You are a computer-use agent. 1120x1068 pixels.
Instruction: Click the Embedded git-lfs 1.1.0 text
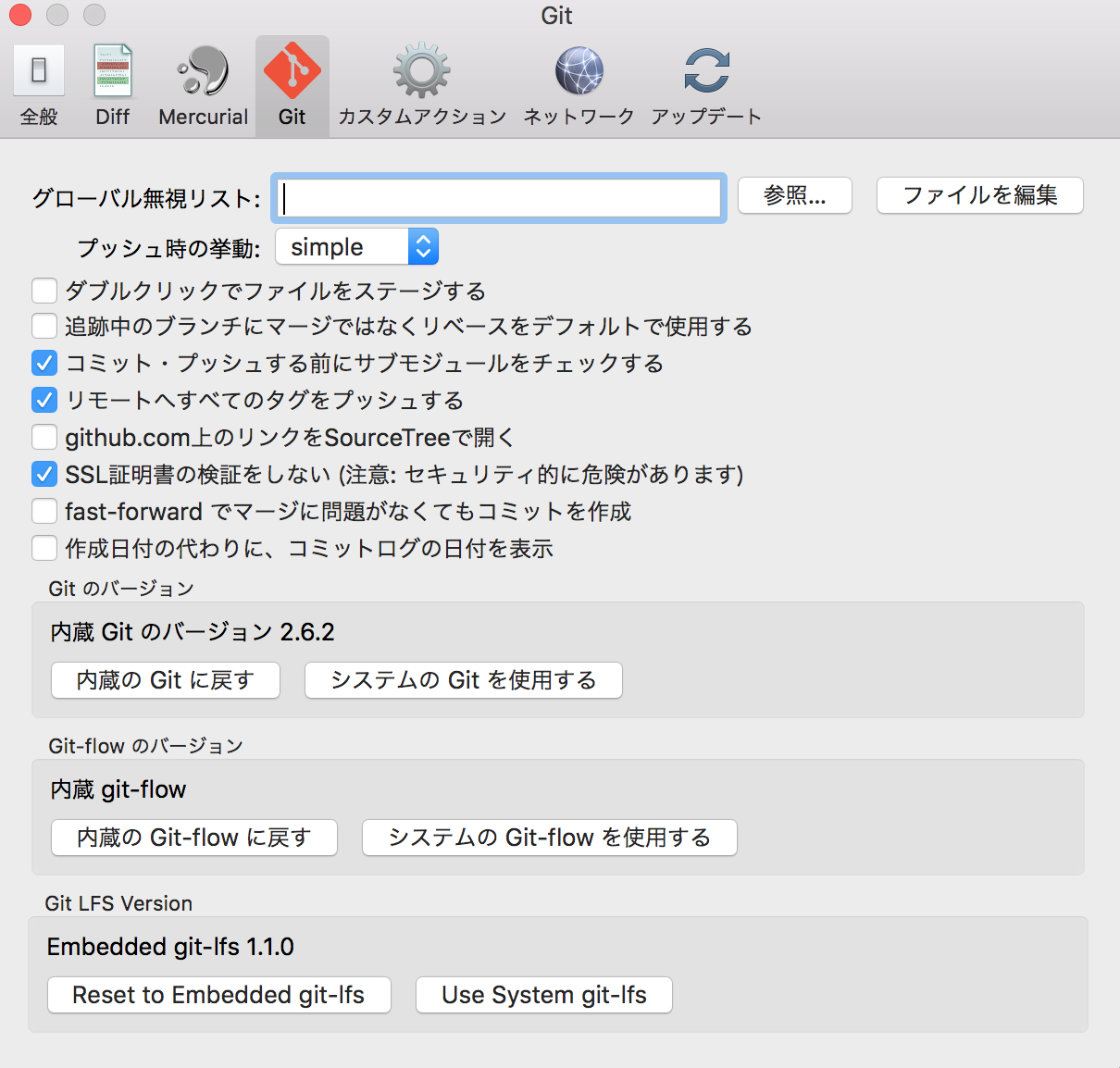[170, 947]
